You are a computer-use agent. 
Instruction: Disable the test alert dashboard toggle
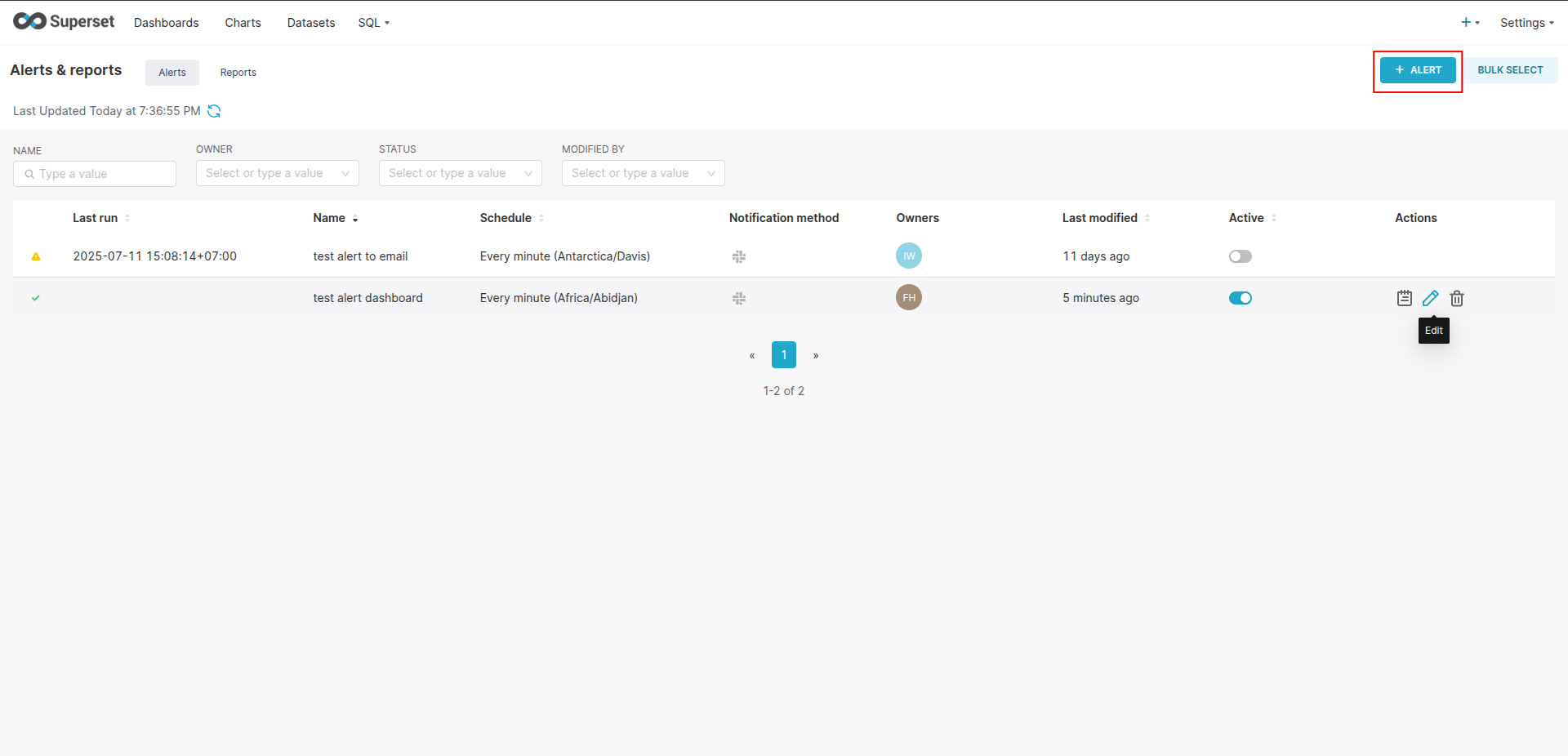tap(1240, 298)
